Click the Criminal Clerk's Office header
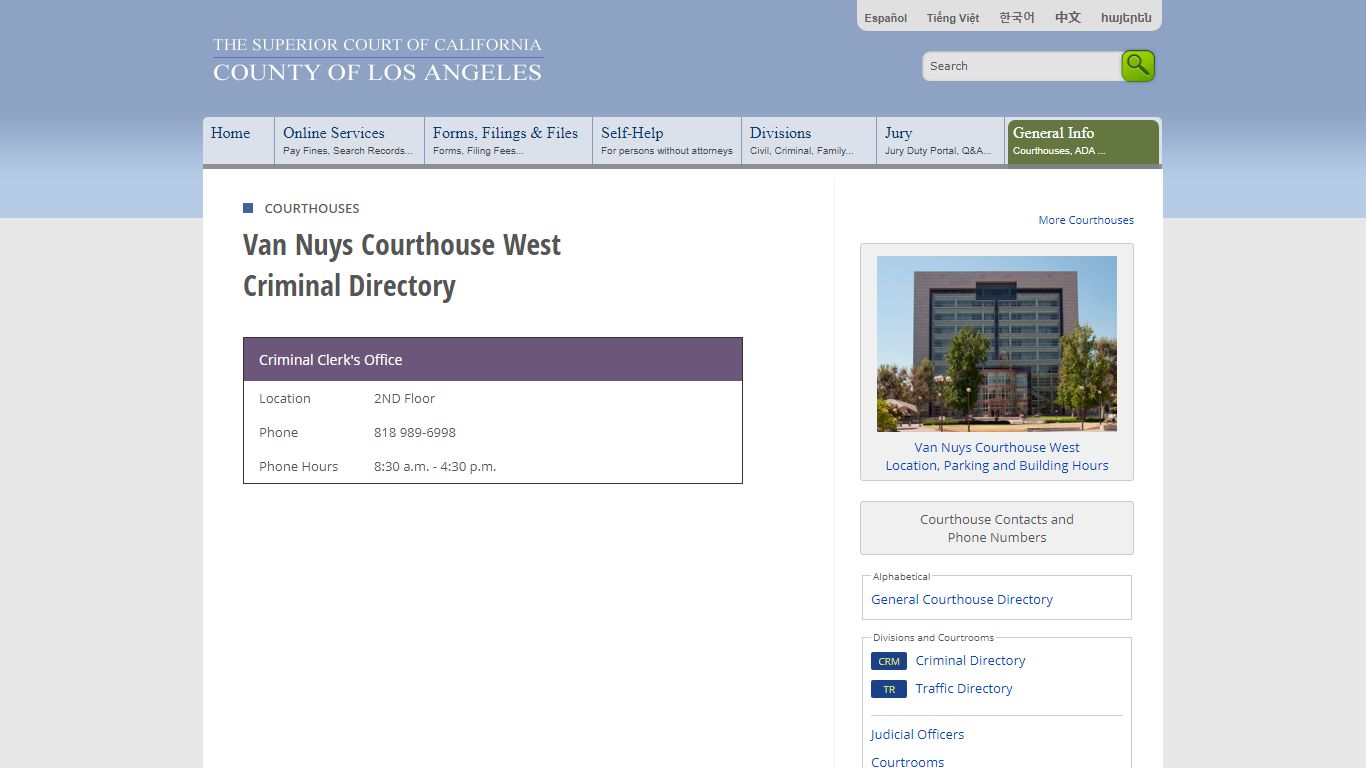Image resolution: width=1366 pixels, height=768 pixels. pos(493,360)
